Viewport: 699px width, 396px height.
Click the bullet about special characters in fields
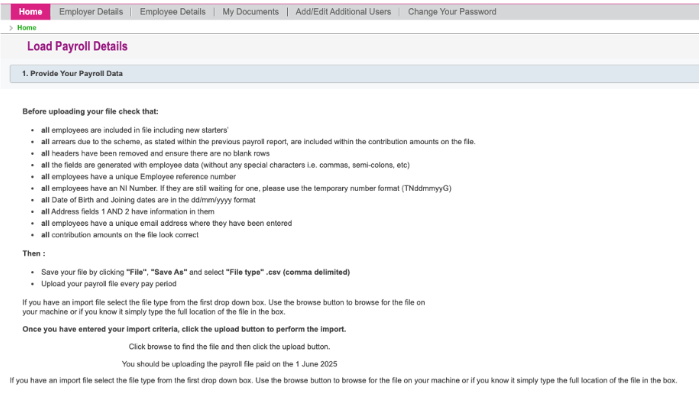[x=225, y=165]
